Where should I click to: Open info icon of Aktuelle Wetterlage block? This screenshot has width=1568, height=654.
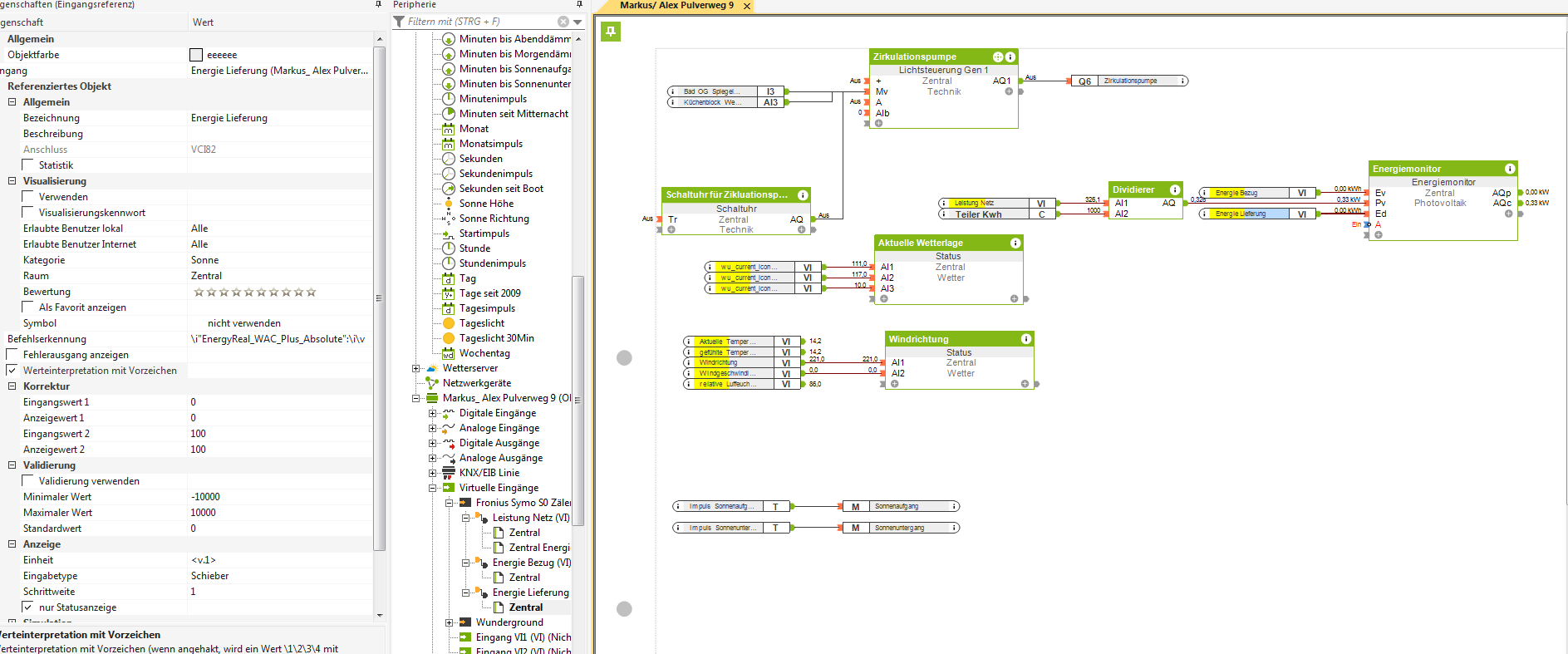[1015, 243]
